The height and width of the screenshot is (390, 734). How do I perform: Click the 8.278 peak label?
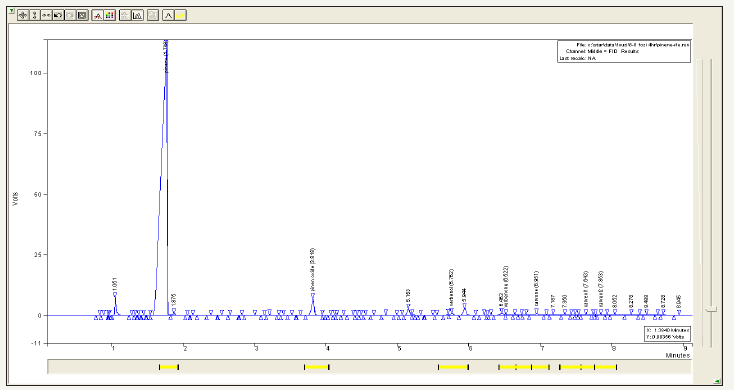[631, 301]
